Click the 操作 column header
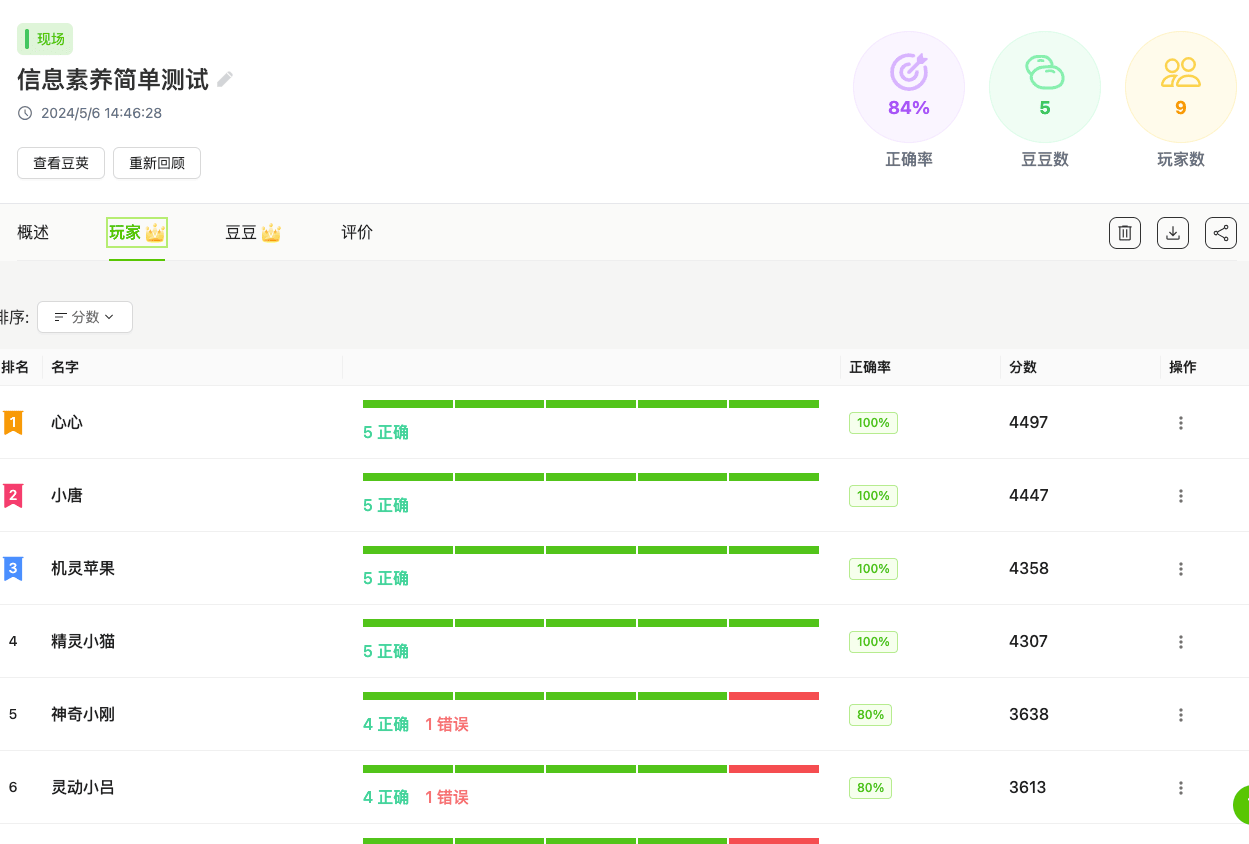This screenshot has height=844, width=1249. point(1183,367)
